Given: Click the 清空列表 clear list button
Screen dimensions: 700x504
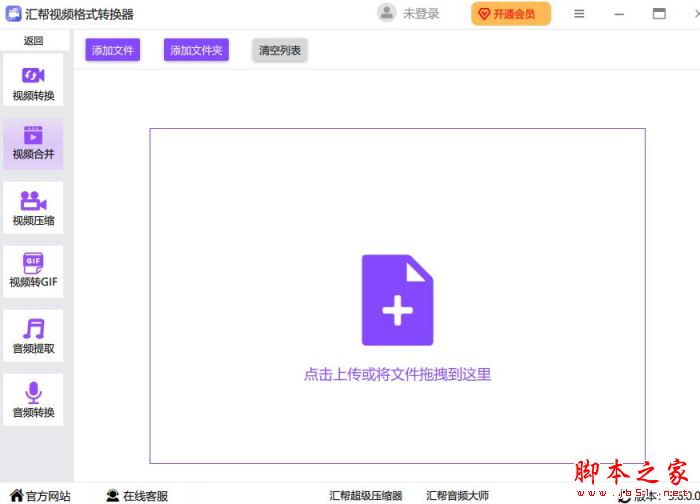Looking at the screenshot, I should [x=279, y=50].
